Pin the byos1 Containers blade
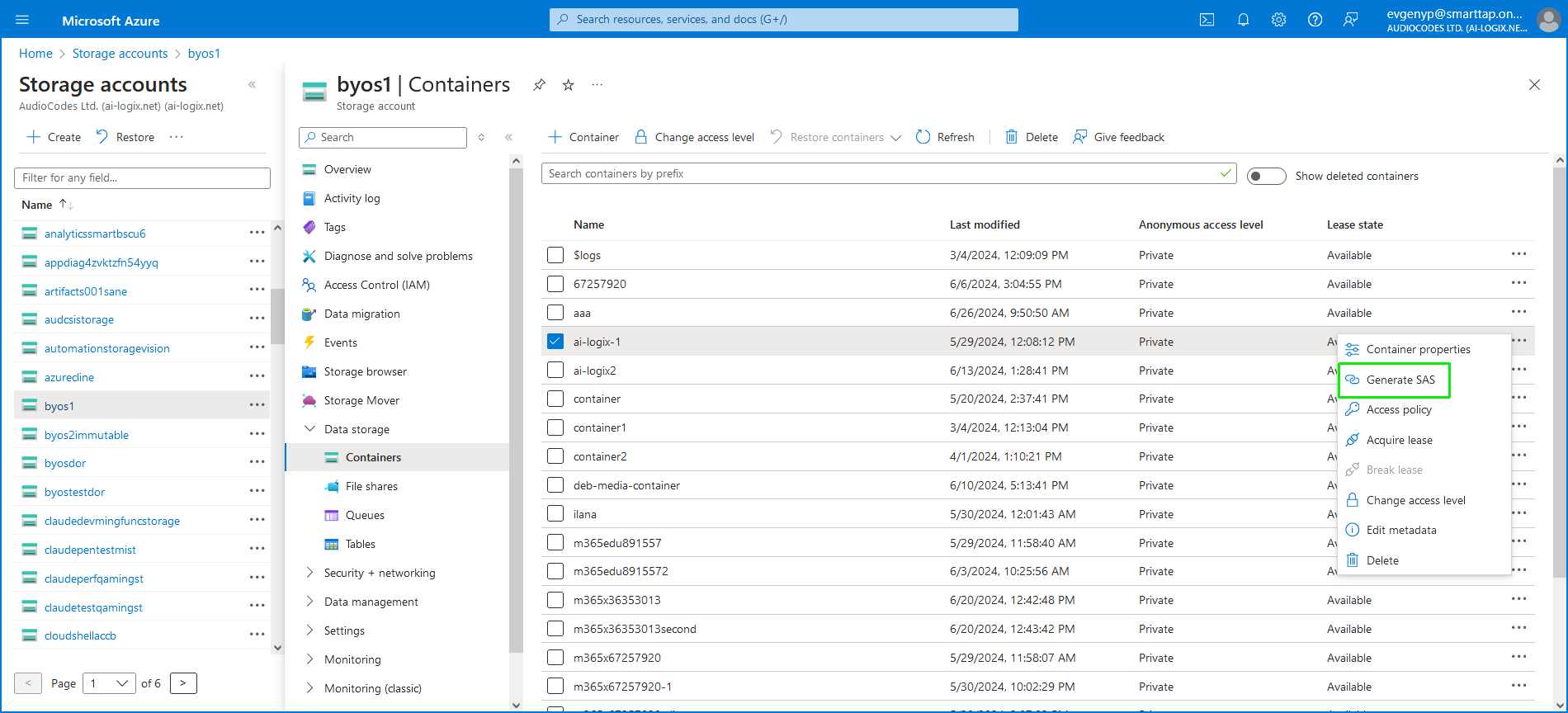Viewport: 1568px width, 713px height. click(x=539, y=85)
